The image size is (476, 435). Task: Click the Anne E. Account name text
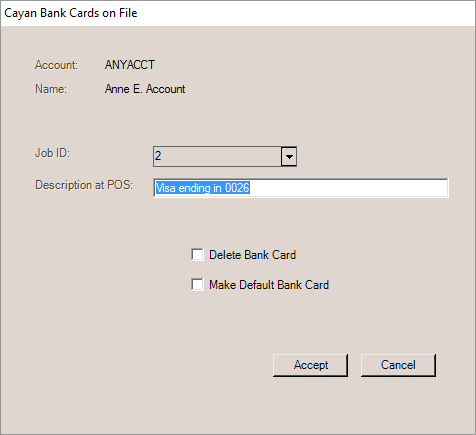click(145, 89)
